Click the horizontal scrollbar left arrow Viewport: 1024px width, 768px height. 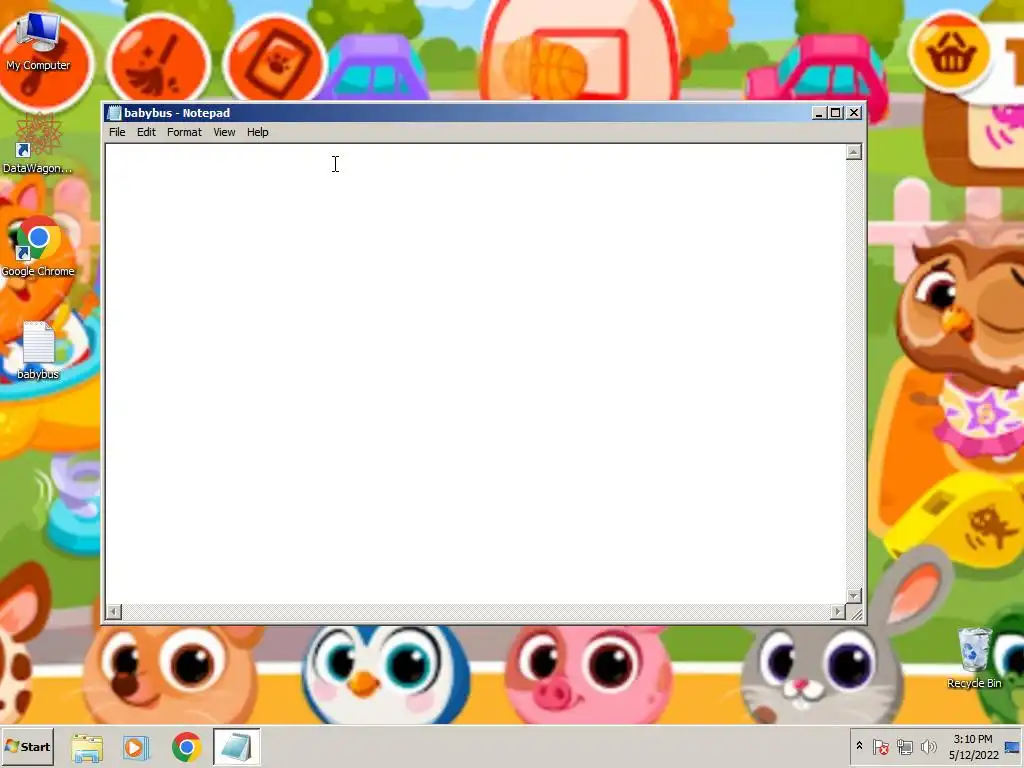(x=114, y=611)
